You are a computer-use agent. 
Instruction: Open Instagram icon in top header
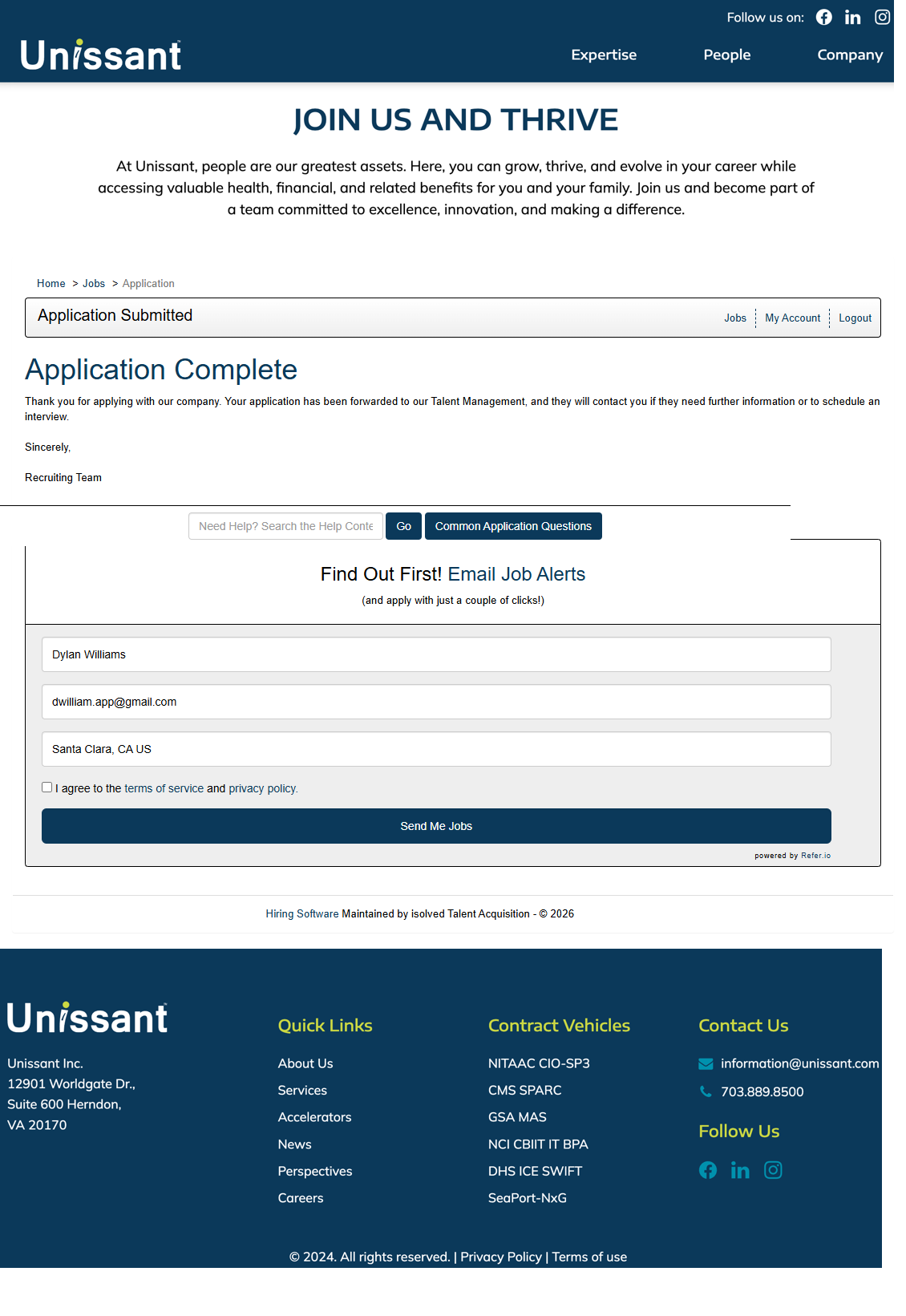click(x=882, y=18)
